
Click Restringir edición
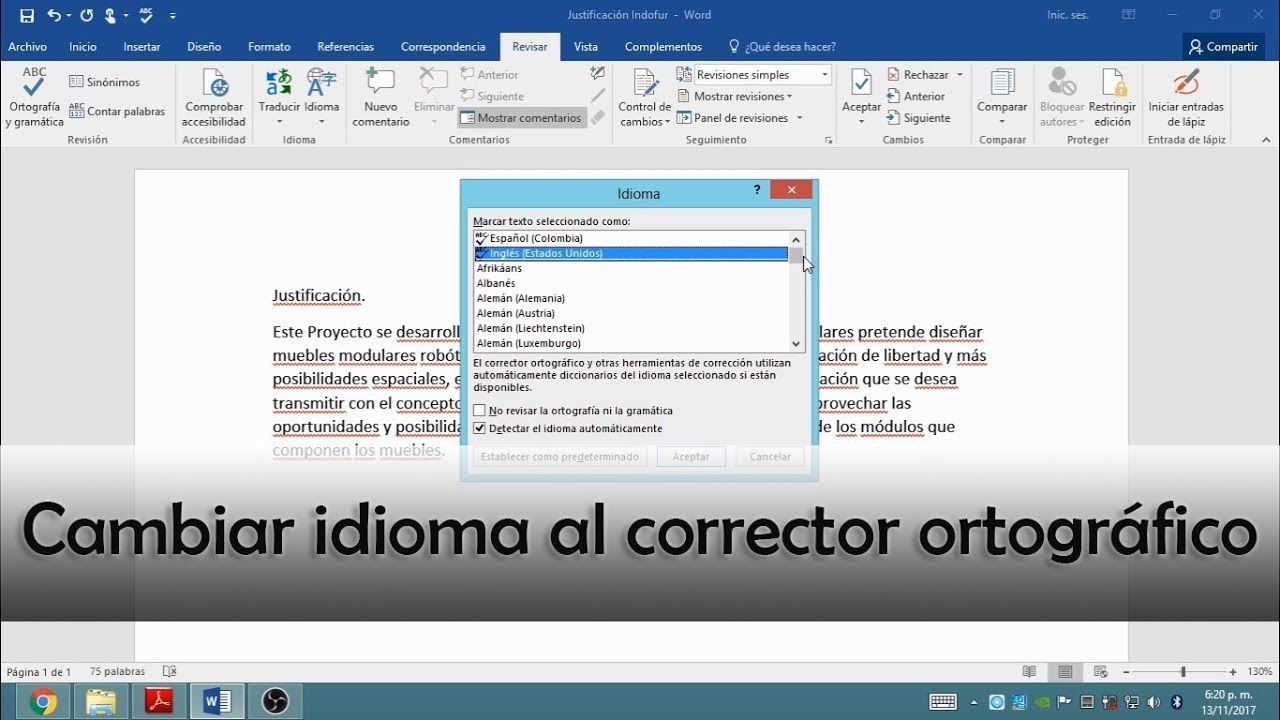point(1112,98)
